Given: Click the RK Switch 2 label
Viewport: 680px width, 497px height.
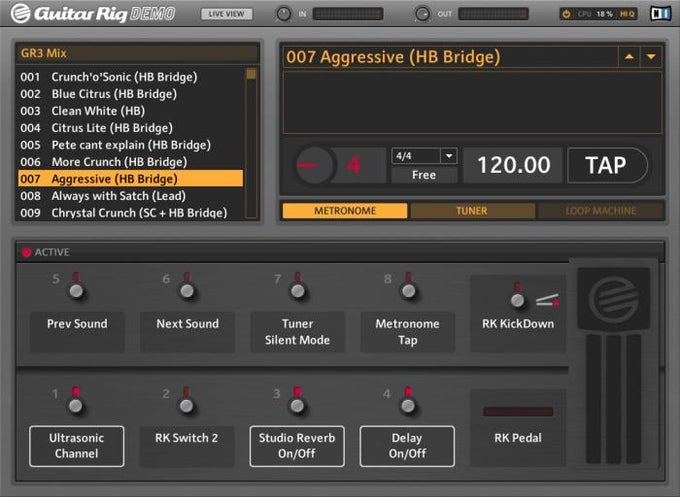Looking at the screenshot, I should (x=187, y=446).
